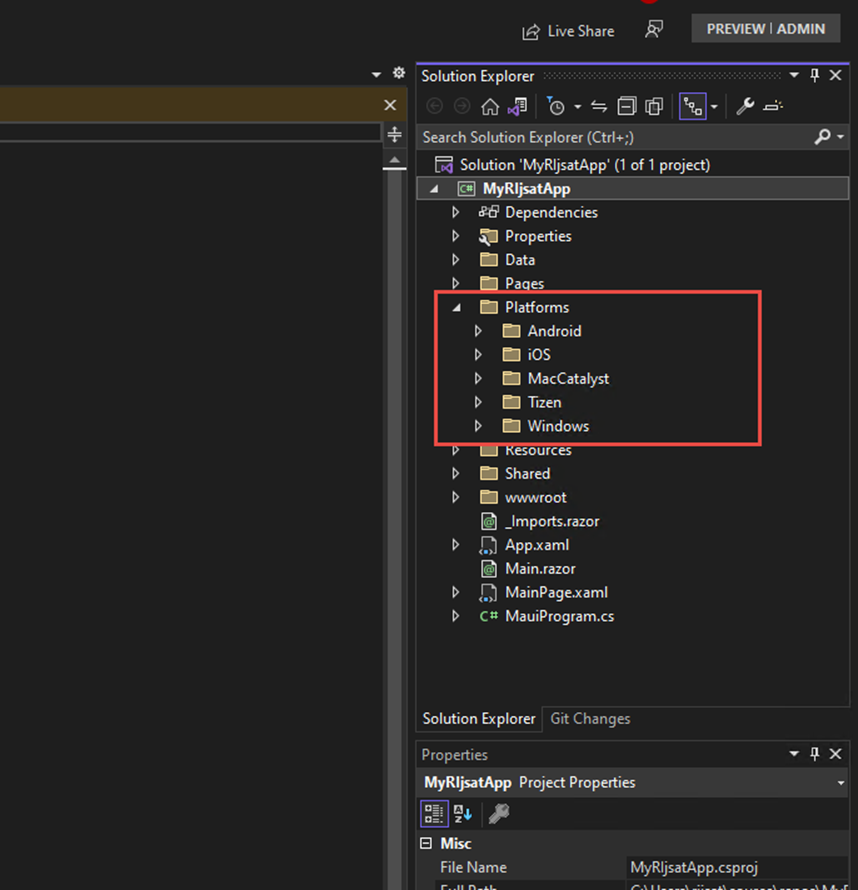Toggle the file nesting view button
The height and width of the screenshot is (890, 858).
[692, 107]
